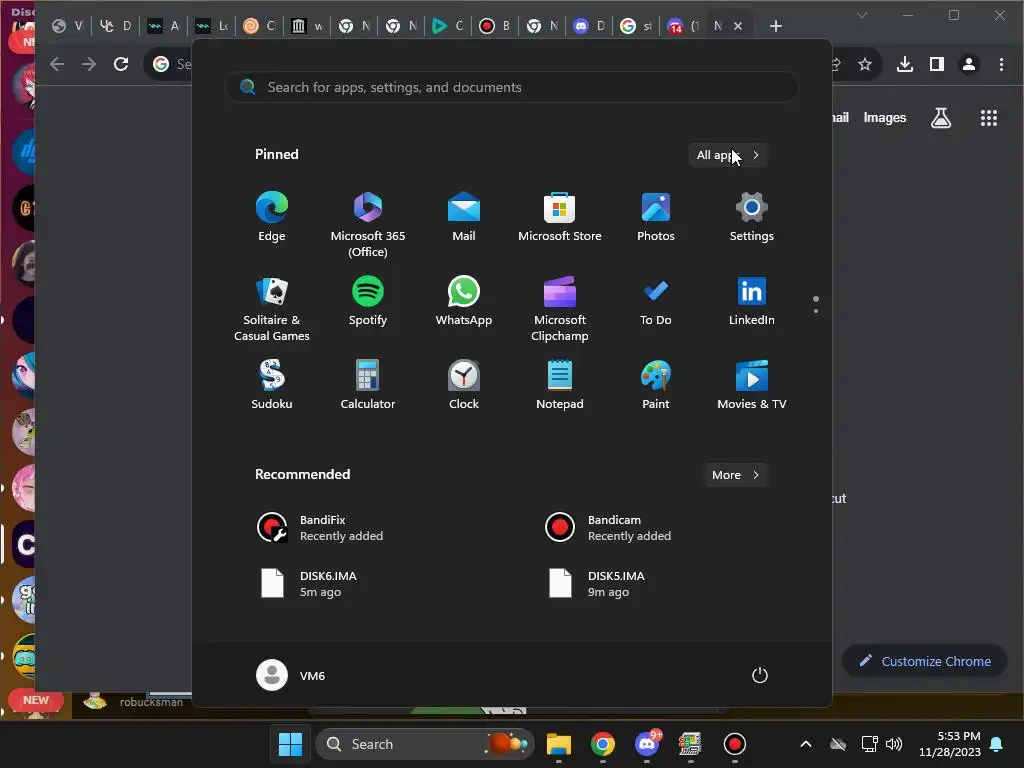This screenshot has height=768, width=1024.
Task: Open Settings from the Start menu
Action: pyautogui.click(x=752, y=217)
